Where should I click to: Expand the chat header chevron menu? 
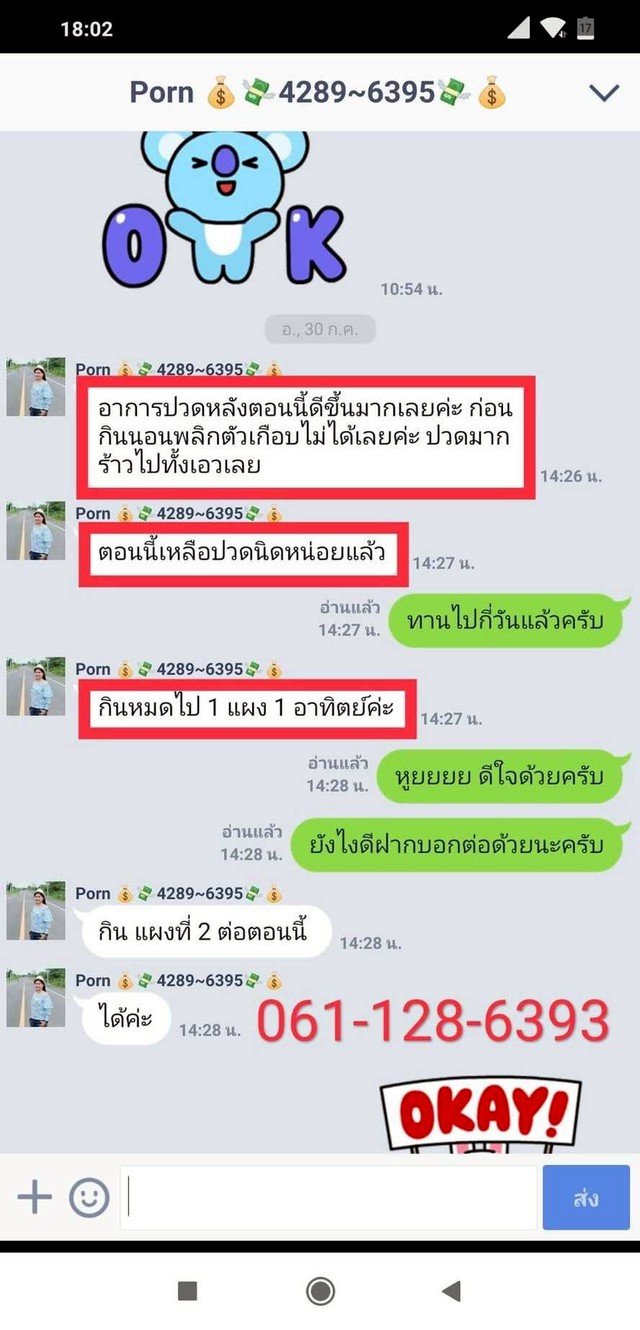[604, 93]
